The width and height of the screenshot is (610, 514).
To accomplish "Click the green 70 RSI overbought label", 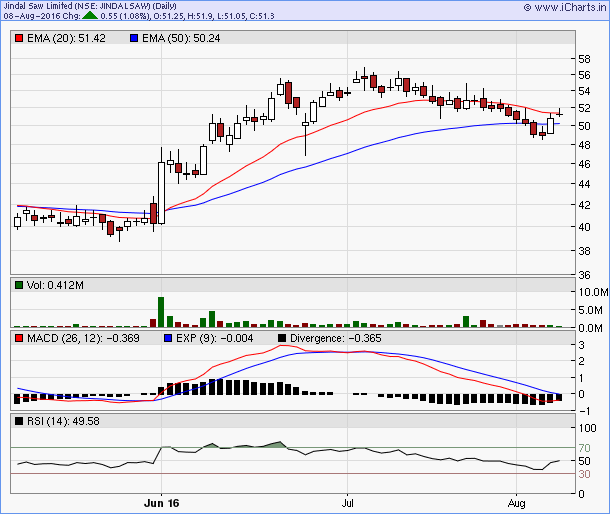I will [x=584, y=448].
